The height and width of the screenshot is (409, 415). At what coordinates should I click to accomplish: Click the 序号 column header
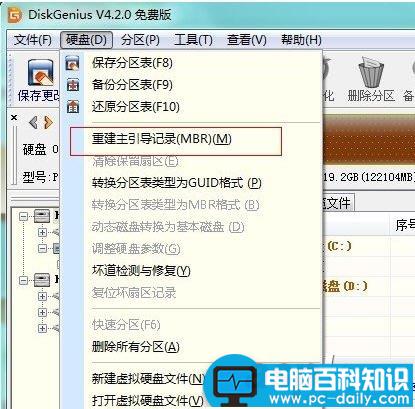pyautogui.click(x=404, y=226)
